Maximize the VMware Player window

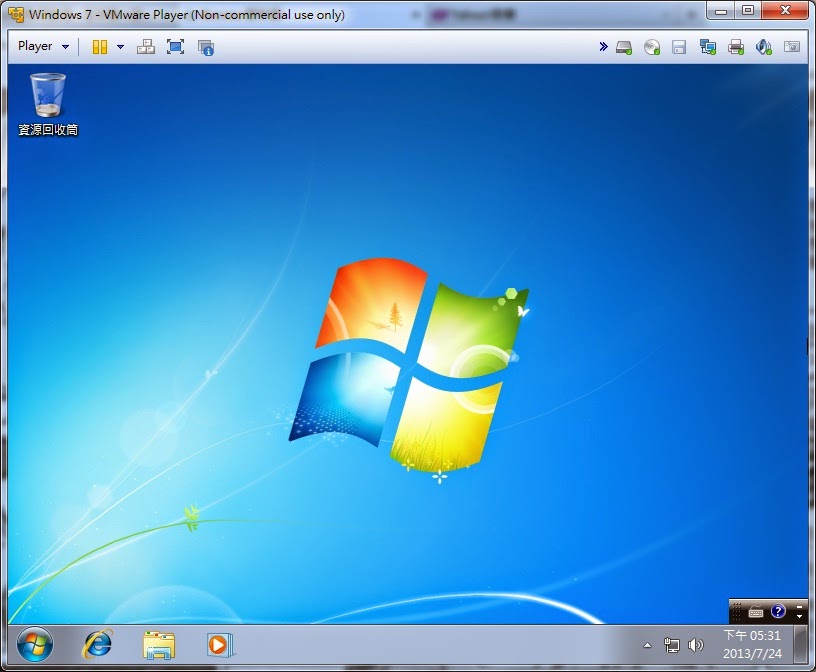(748, 10)
